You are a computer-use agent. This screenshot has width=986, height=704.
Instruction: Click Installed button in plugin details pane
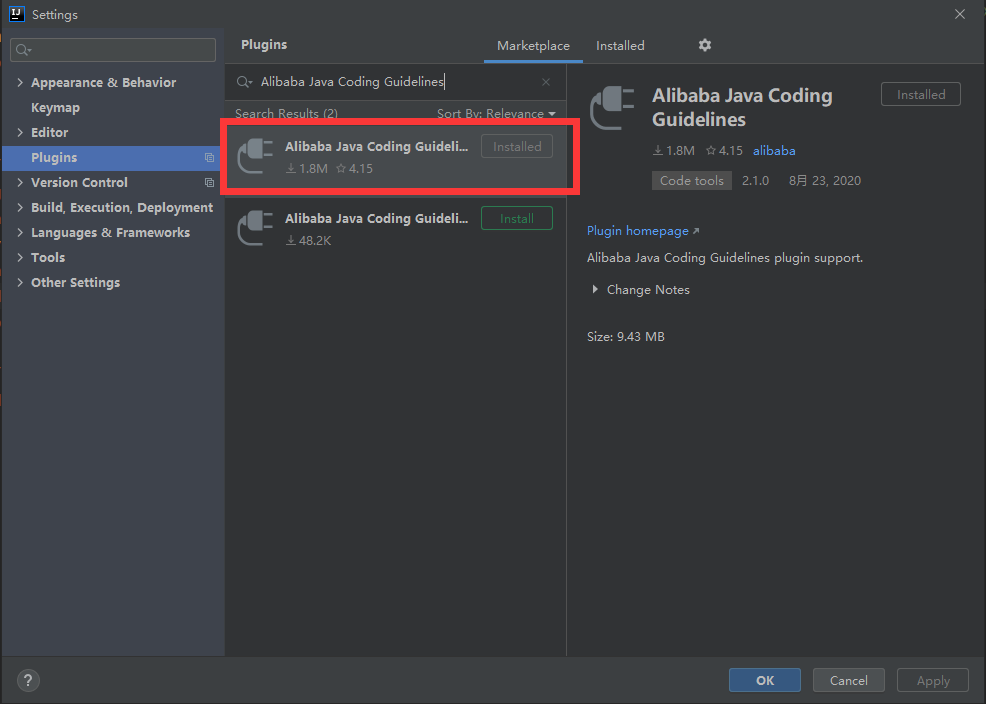pyautogui.click(x=921, y=94)
